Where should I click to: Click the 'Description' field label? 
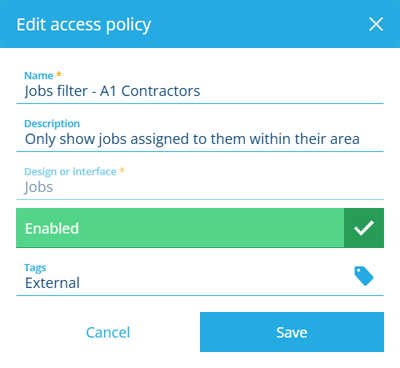point(52,124)
